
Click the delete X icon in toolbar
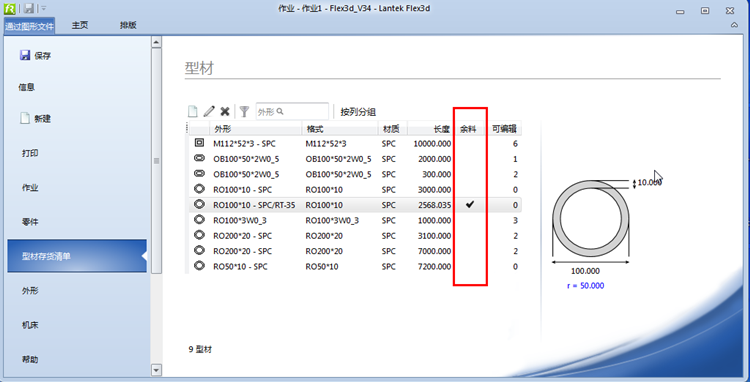[225, 112]
